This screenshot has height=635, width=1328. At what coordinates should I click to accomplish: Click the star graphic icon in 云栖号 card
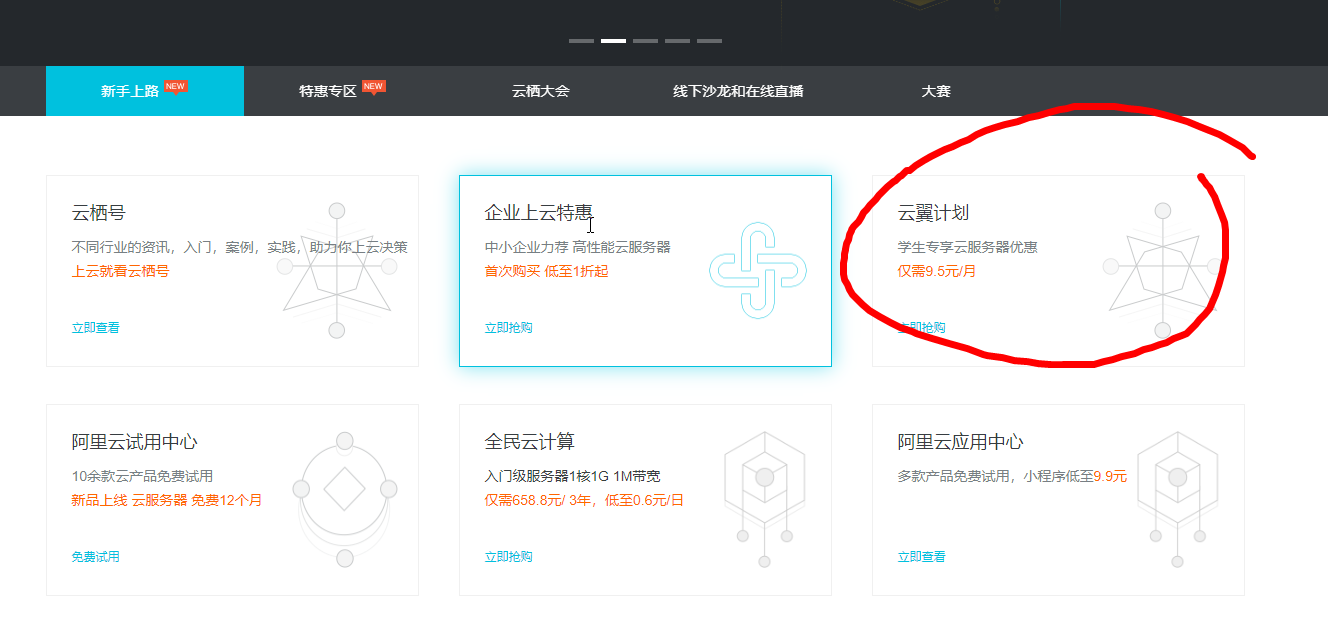click(337, 270)
